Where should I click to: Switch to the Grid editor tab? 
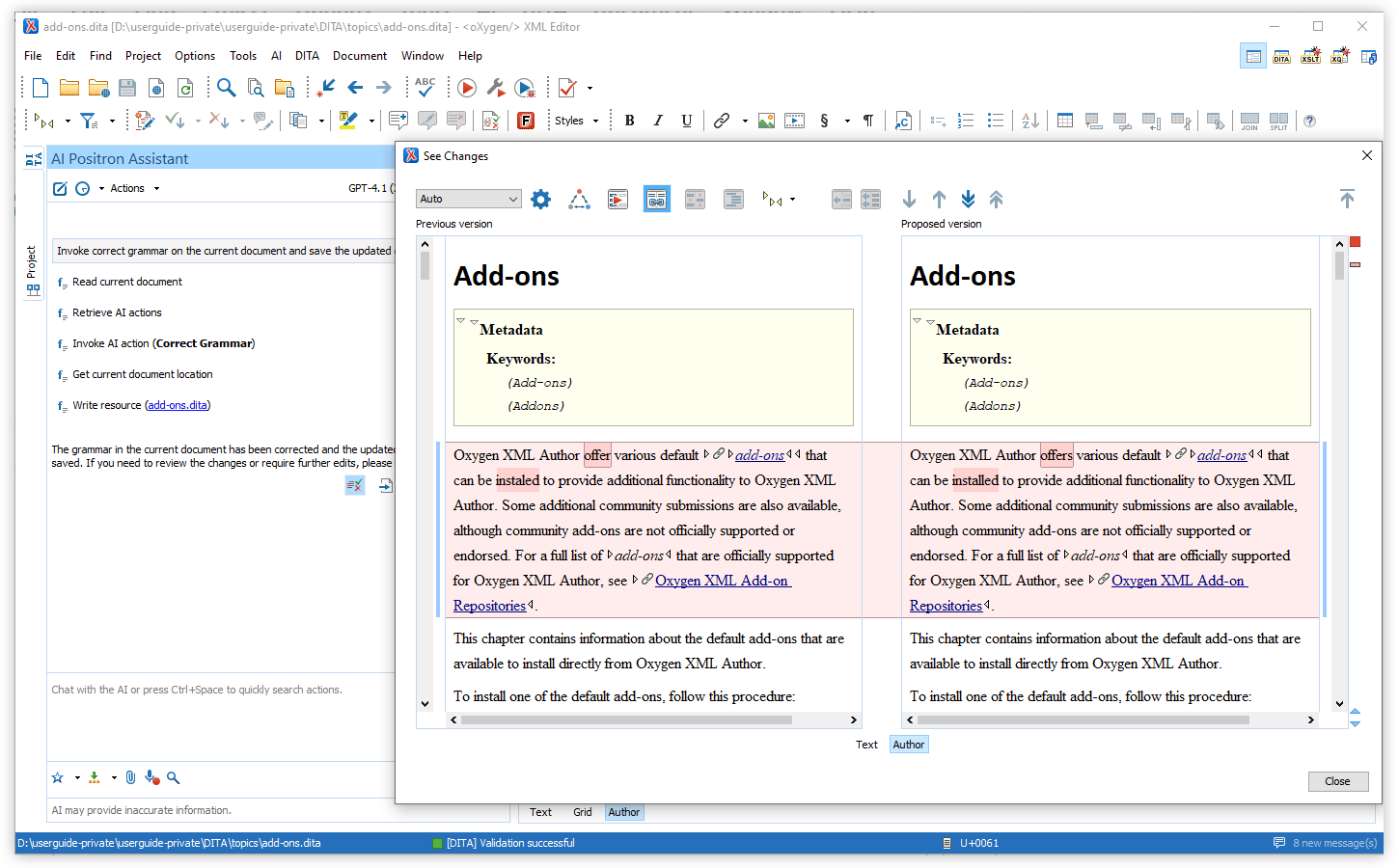[582, 812]
